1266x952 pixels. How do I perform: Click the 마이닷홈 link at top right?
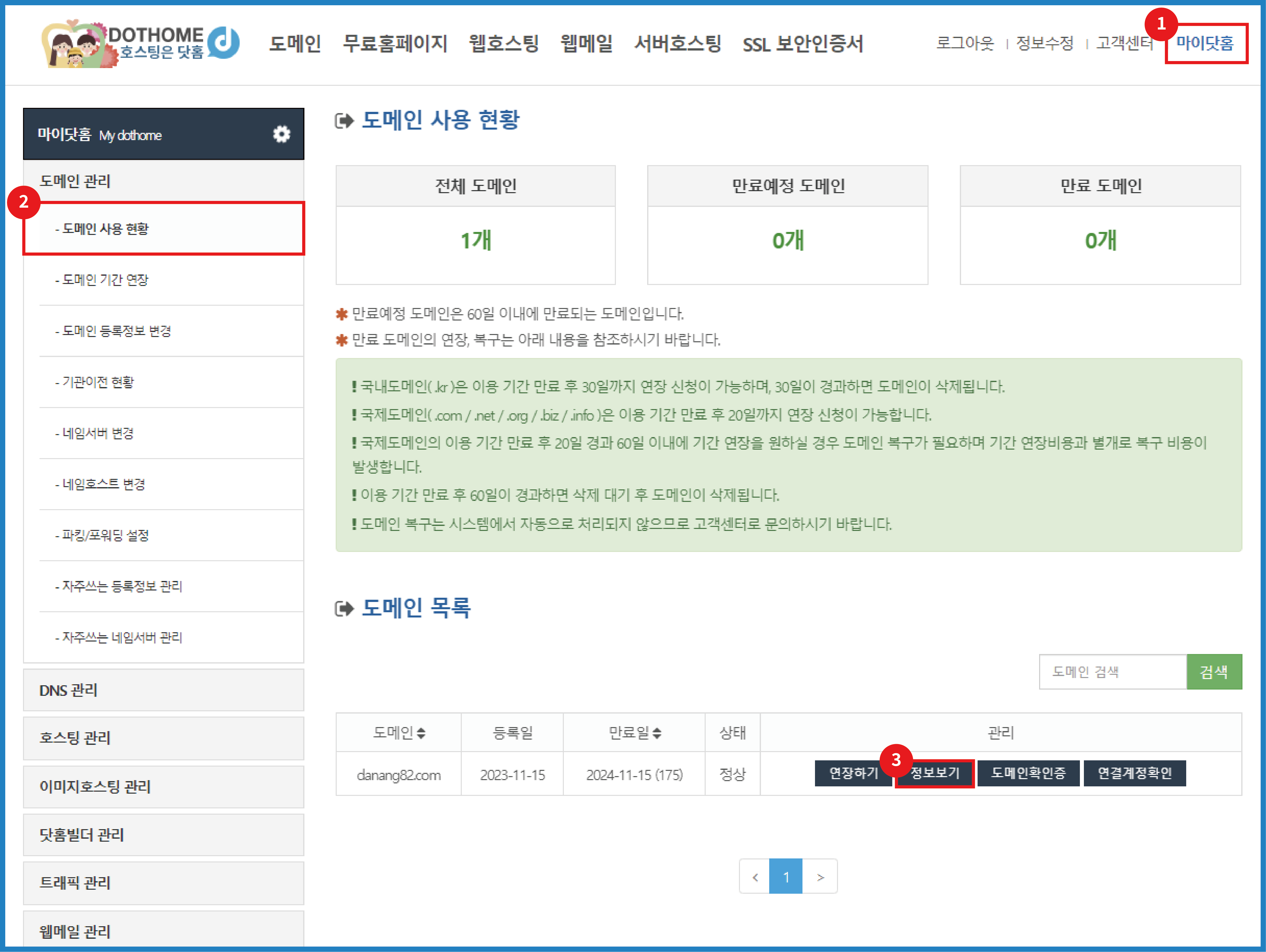1205,44
